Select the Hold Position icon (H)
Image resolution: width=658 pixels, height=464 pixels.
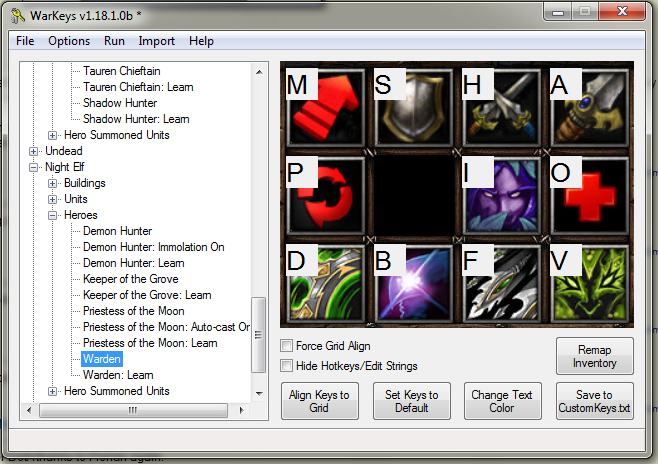coord(501,107)
